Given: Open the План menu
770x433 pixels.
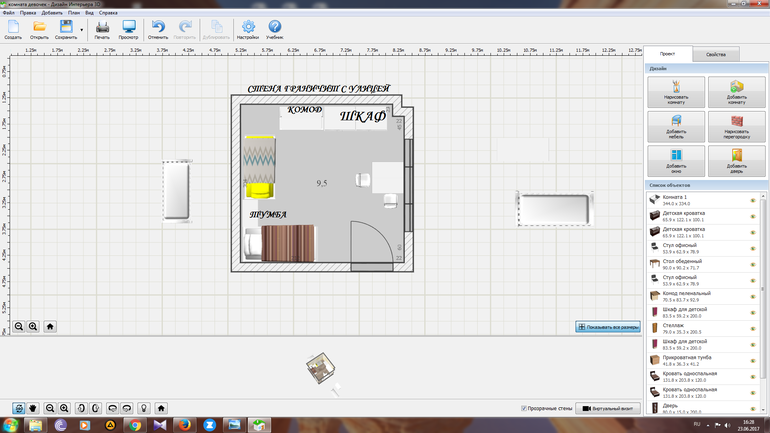Looking at the screenshot, I should point(73,13).
